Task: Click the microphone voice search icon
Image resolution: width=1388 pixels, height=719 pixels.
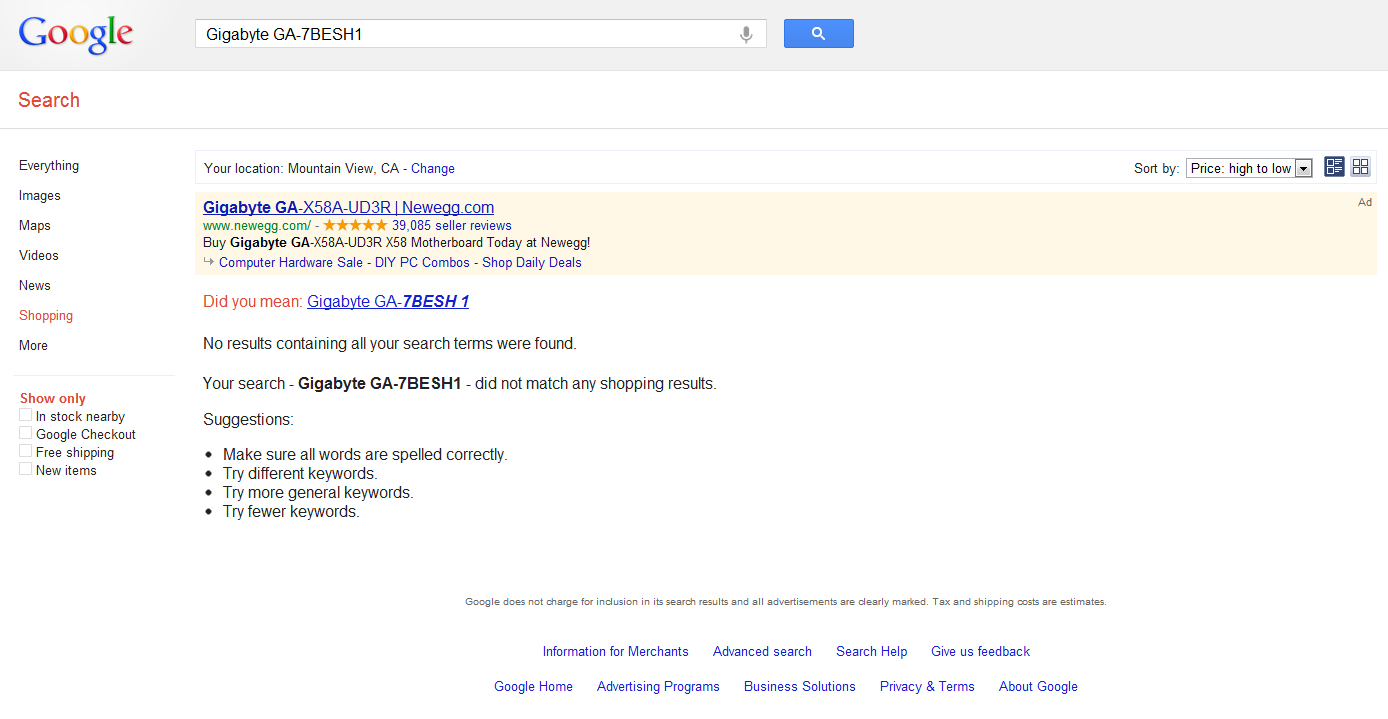Action: point(745,34)
